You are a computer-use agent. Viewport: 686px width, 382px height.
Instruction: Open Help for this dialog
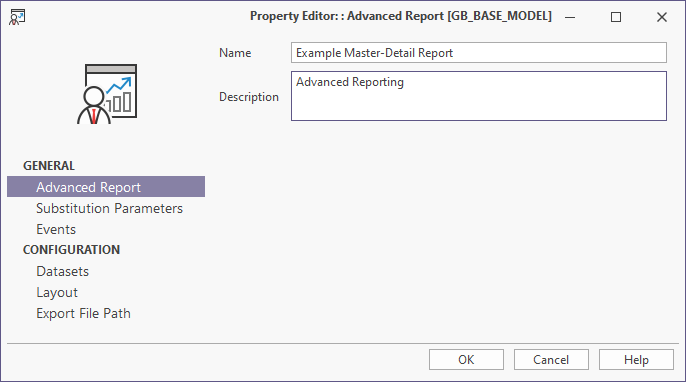636,360
